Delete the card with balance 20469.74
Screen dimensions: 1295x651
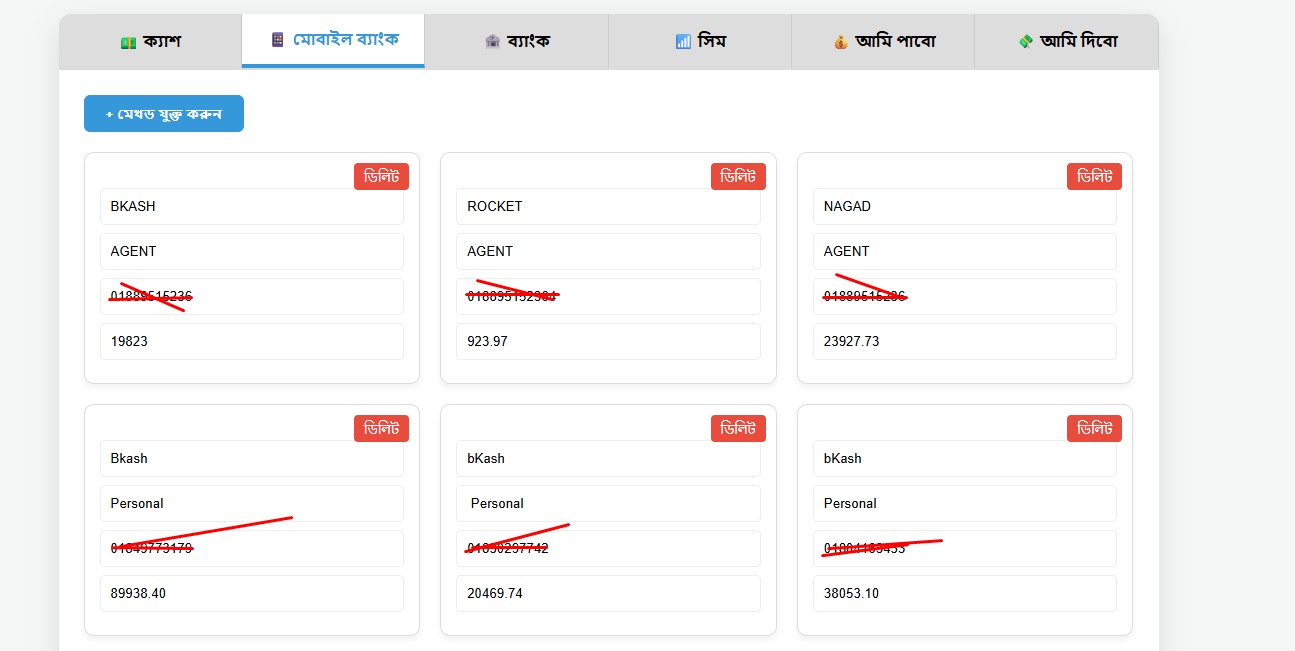click(738, 428)
